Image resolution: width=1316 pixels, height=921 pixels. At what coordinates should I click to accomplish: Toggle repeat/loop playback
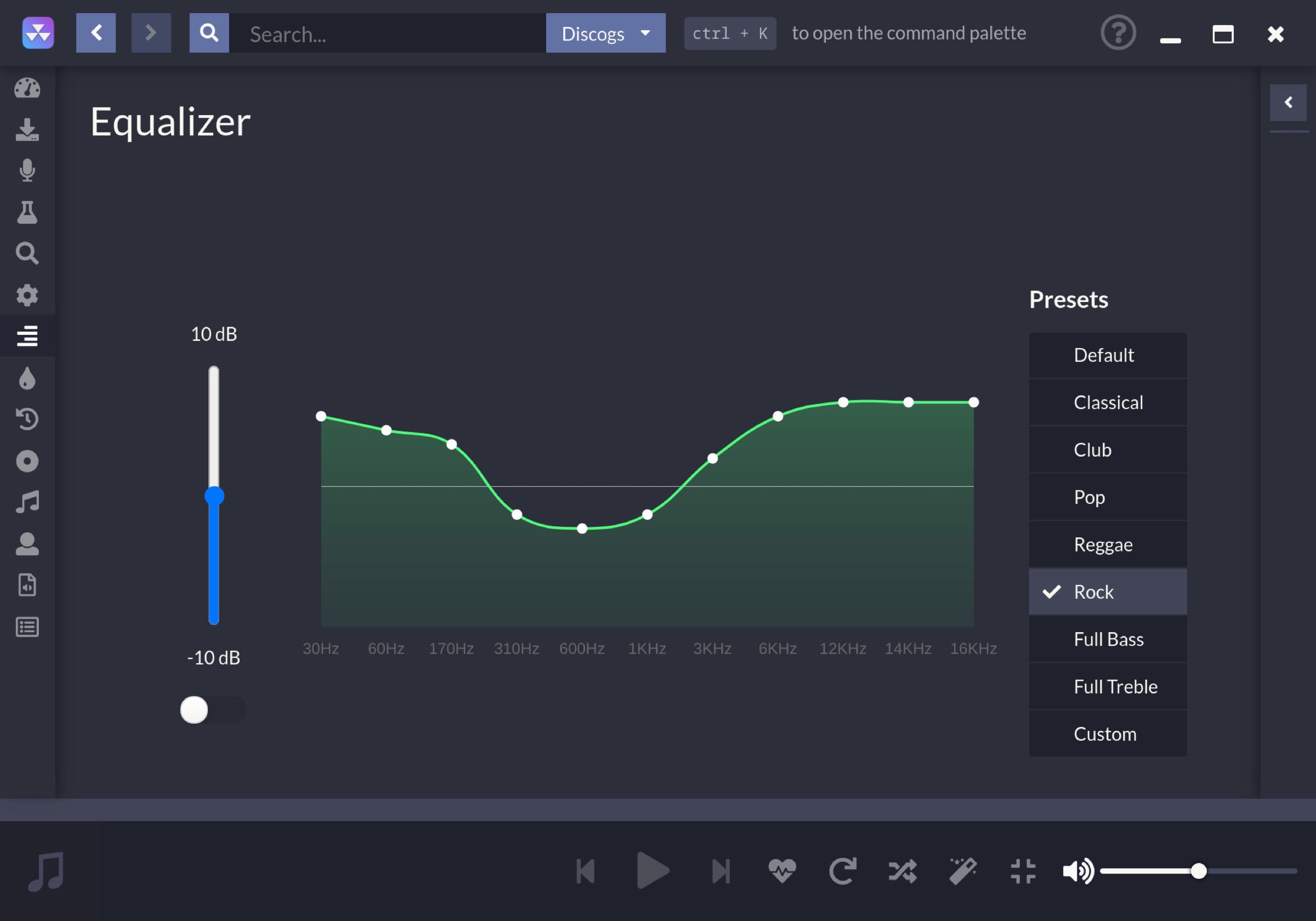point(843,871)
